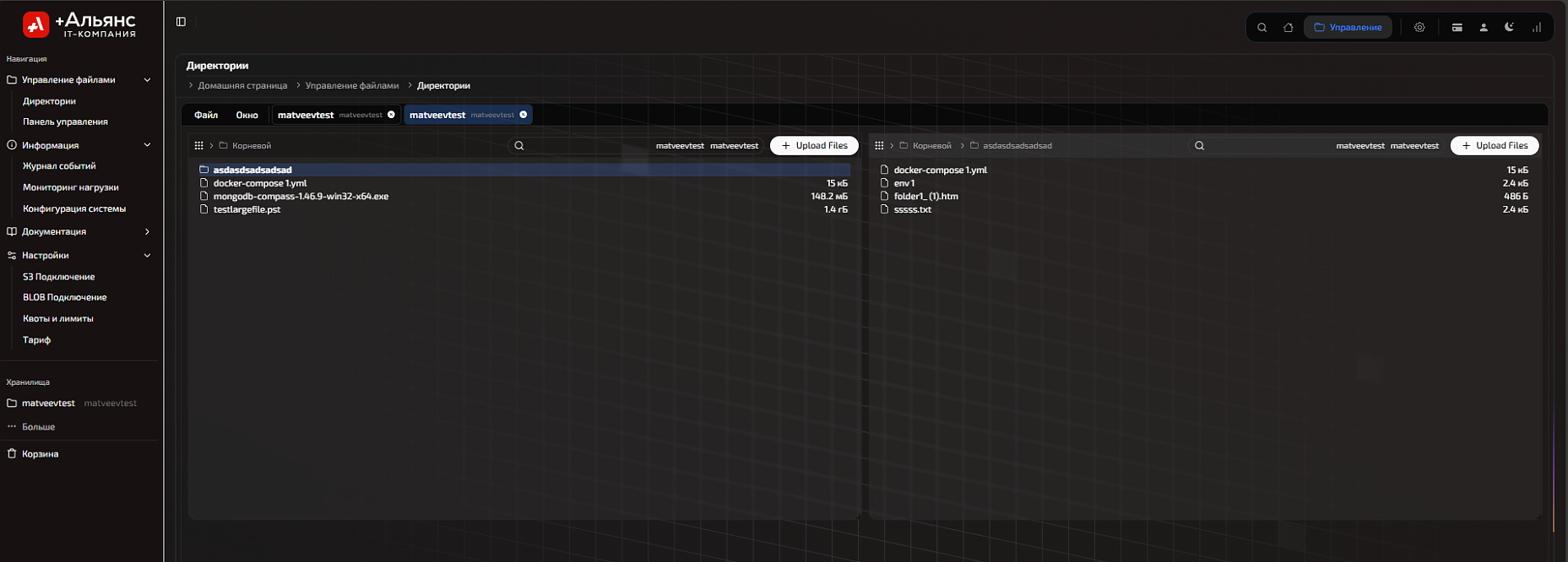The image size is (1568, 562).
Task: Open Журнал событий in the sidebar
Action: coord(59,166)
